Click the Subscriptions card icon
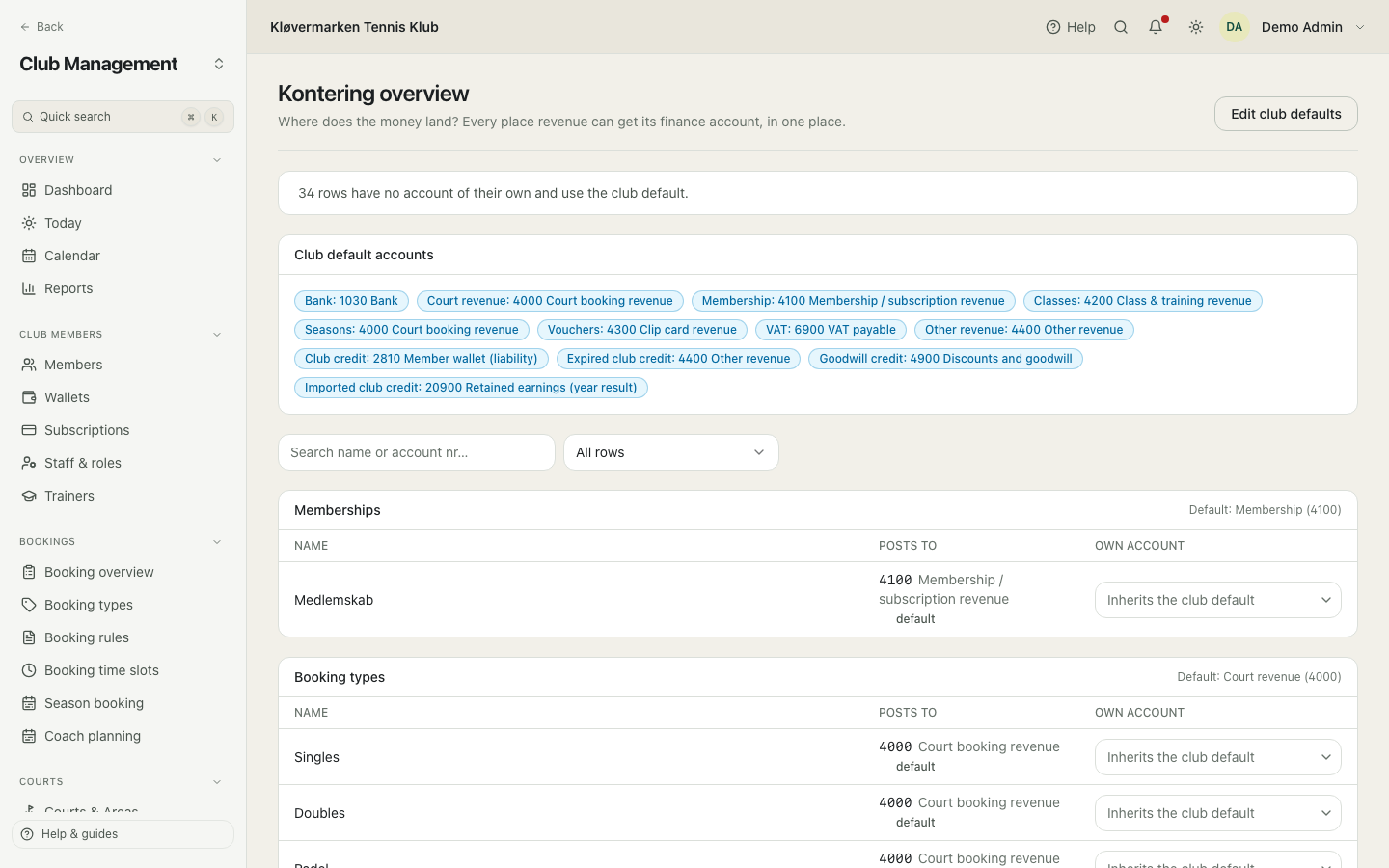This screenshot has height=868, width=1389. pos(29,430)
